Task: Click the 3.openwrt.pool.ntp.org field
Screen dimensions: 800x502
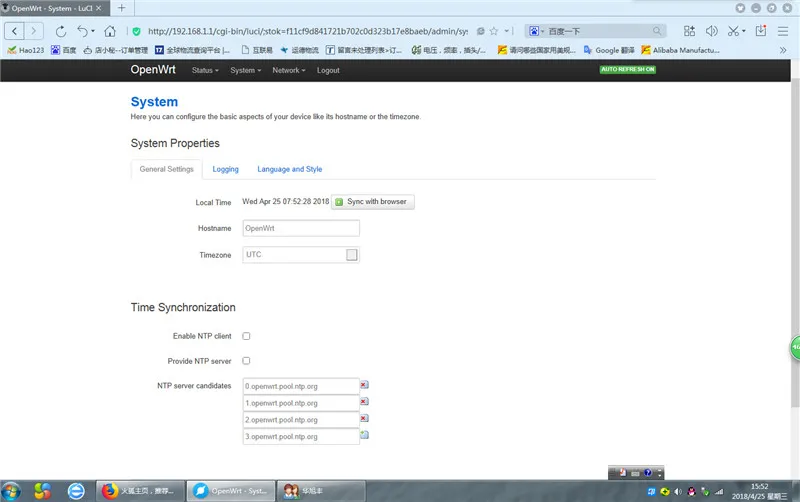Action: 301,437
